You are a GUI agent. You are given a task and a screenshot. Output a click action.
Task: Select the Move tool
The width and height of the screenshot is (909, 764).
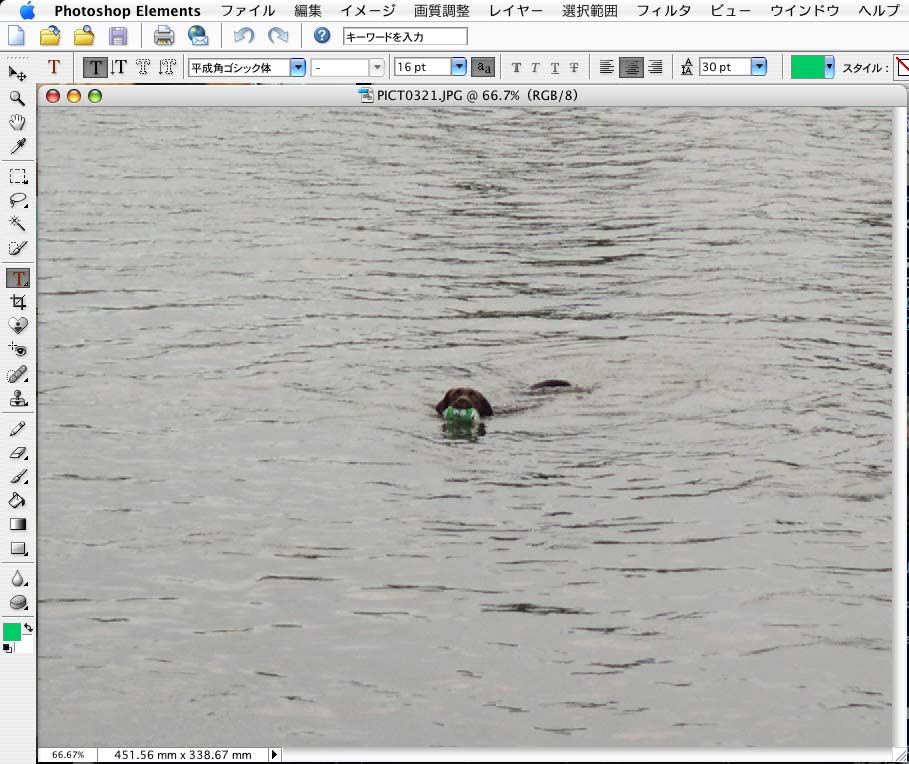tap(17, 74)
